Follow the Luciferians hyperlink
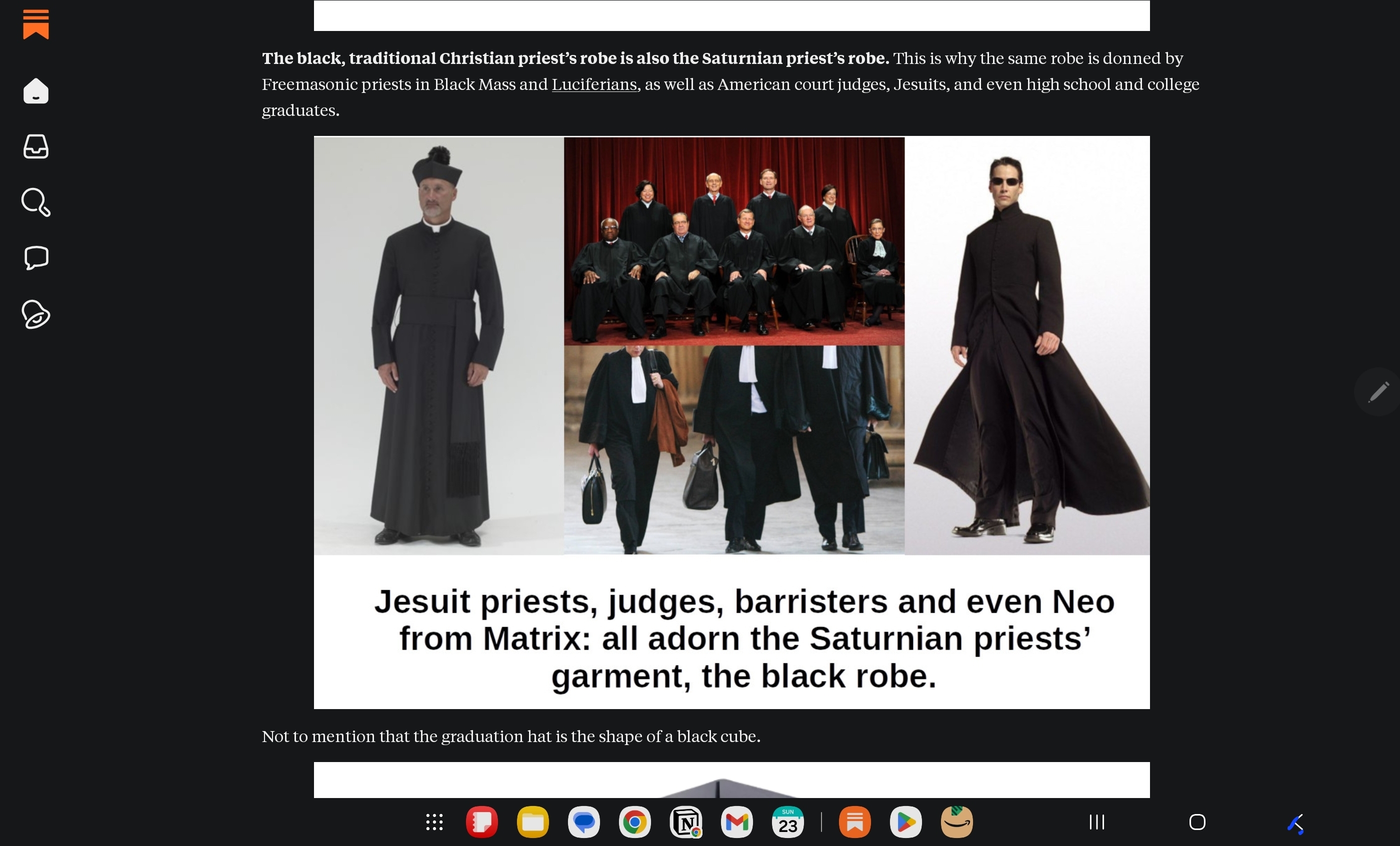The image size is (1400, 846). pyautogui.click(x=594, y=84)
